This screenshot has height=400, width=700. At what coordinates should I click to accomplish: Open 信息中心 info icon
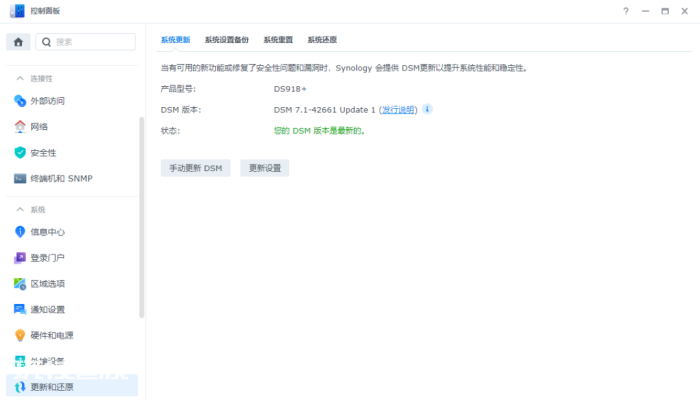tap(20, 232)
